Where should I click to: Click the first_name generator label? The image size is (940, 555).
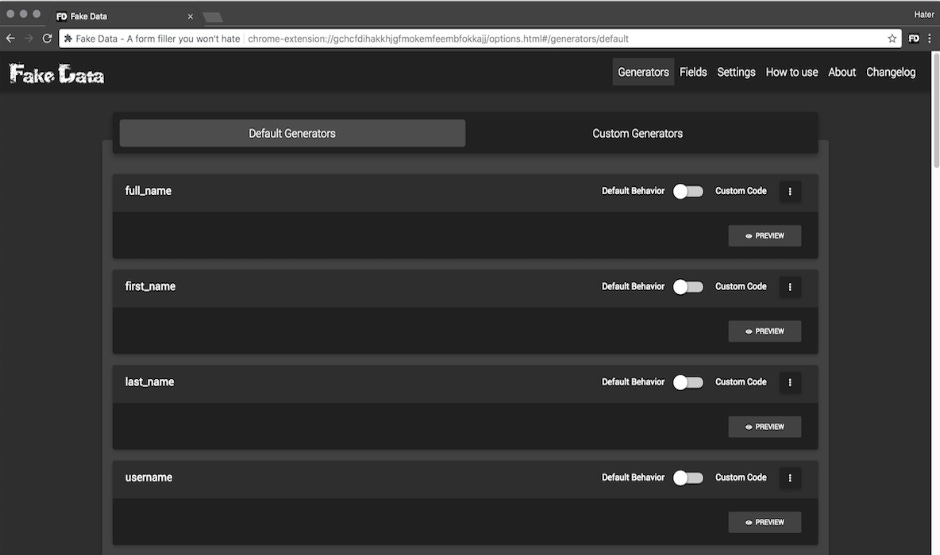(x=150, y=286)
